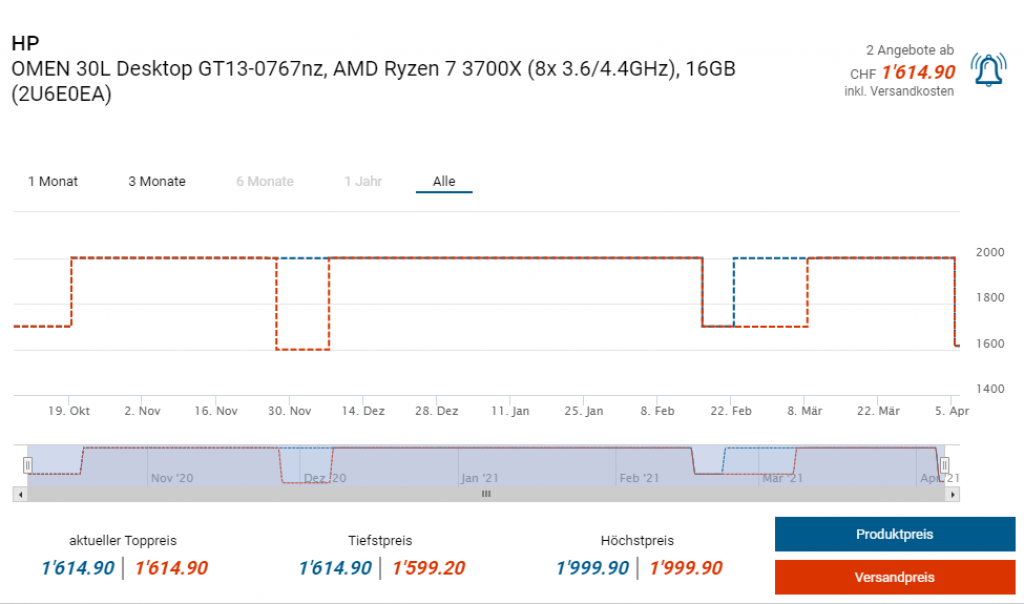
Task: Click the CHF 1'614.90 offer price
Action: (x=918, y=72)
